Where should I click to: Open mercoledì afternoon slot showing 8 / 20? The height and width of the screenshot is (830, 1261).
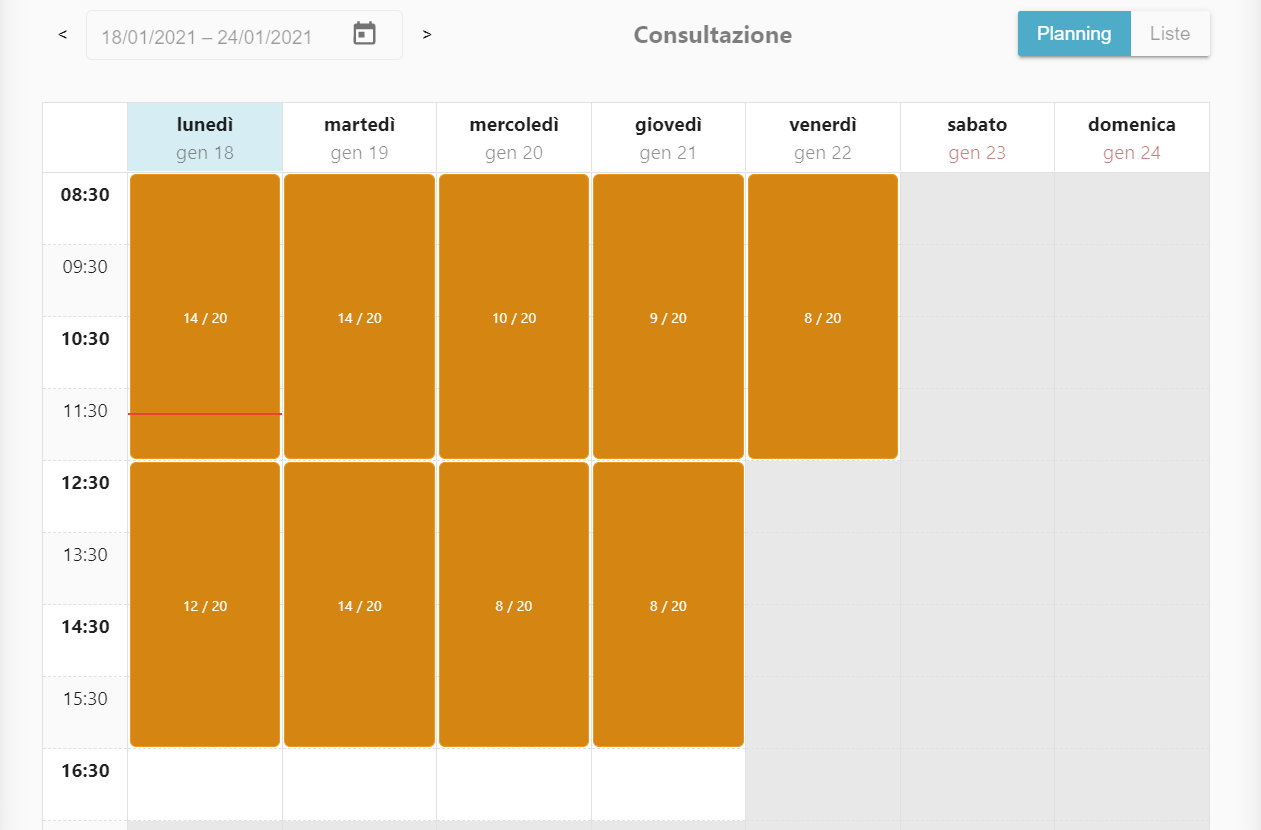[x=514, y=605]
